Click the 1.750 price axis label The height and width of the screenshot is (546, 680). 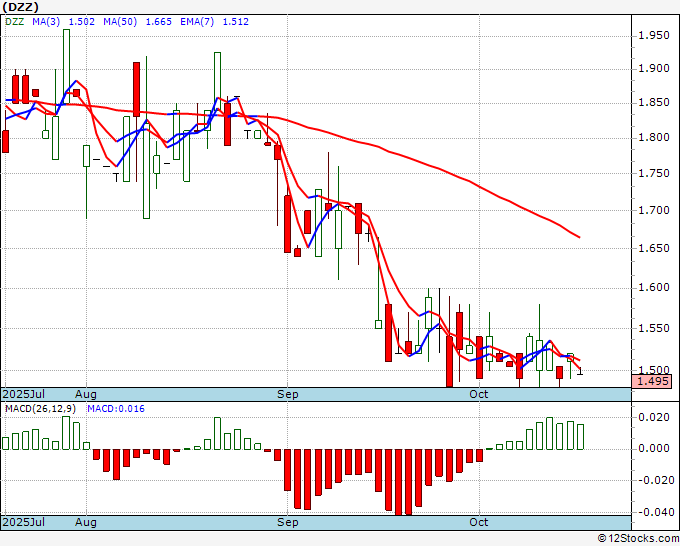(x=654, y=173)
